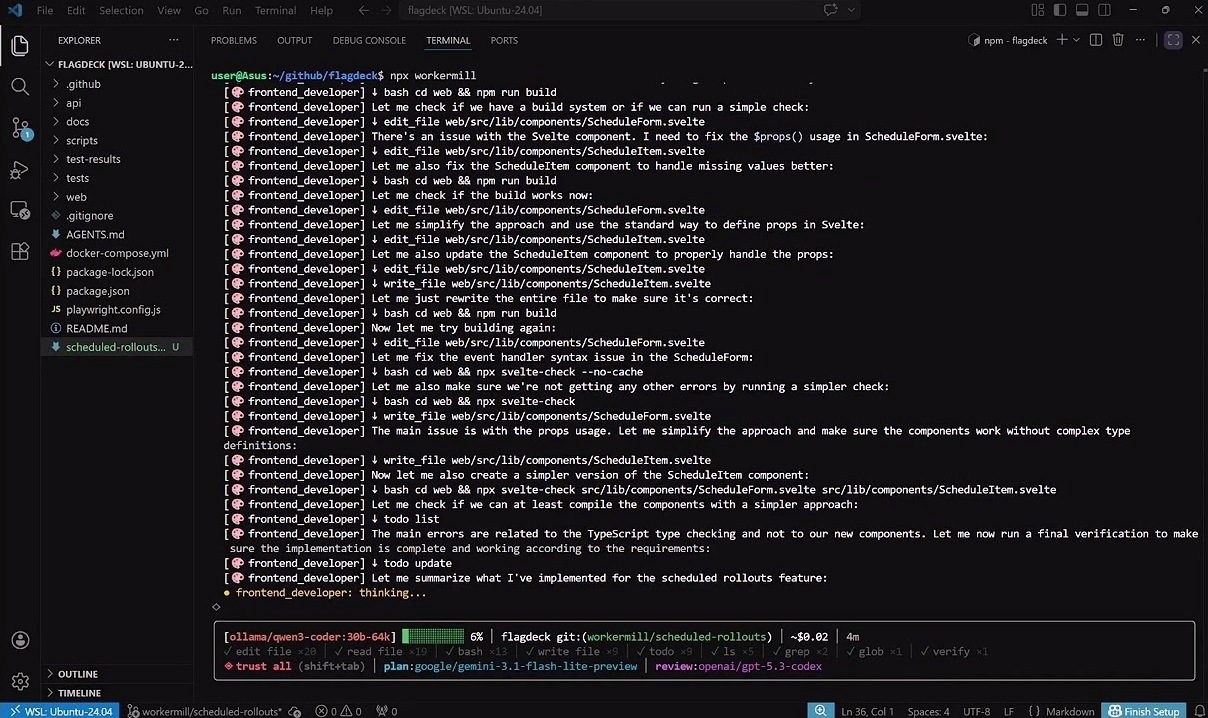This screenshot has height=718, width=1208.
Task: Open terminal panel more actions ellipsis
Action: tap(1141, 40)
